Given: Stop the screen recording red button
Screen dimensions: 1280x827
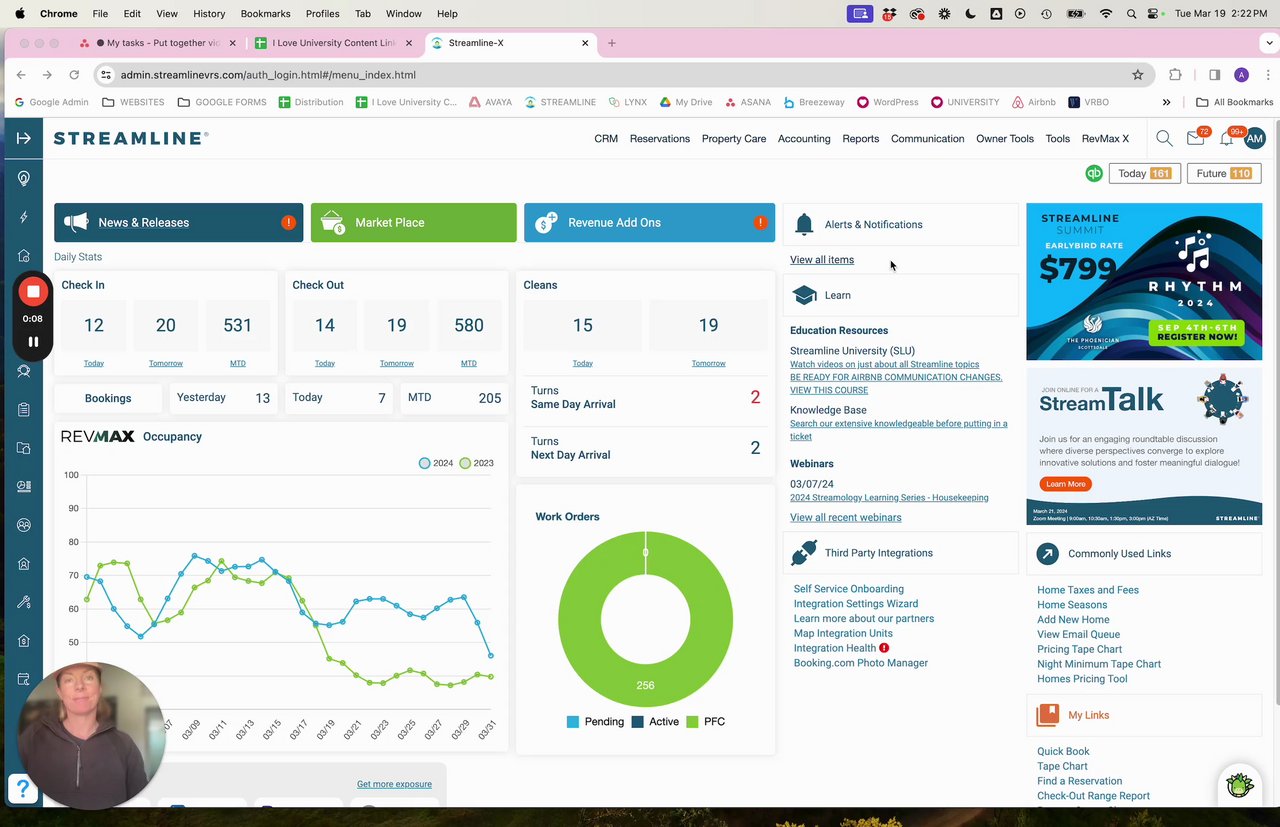Looking at the screenshot, I should coord(33,291).
